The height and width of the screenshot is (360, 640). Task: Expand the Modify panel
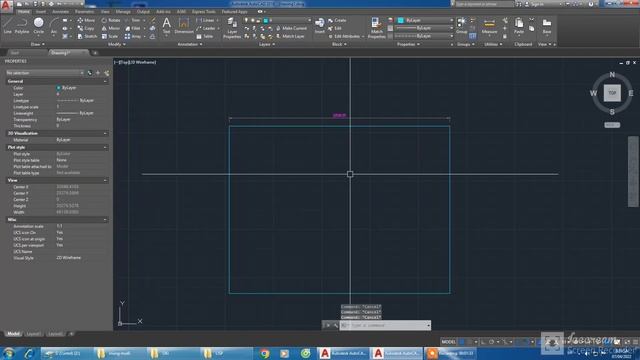(x=116, y=44)
